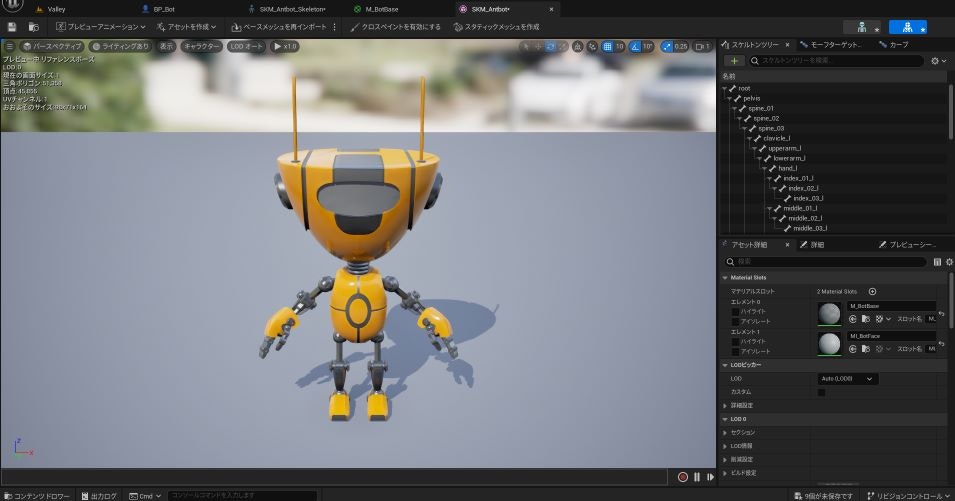Toggle the LOD Custom checkbox
955x501 pixels.
click(x=821, y=392)
